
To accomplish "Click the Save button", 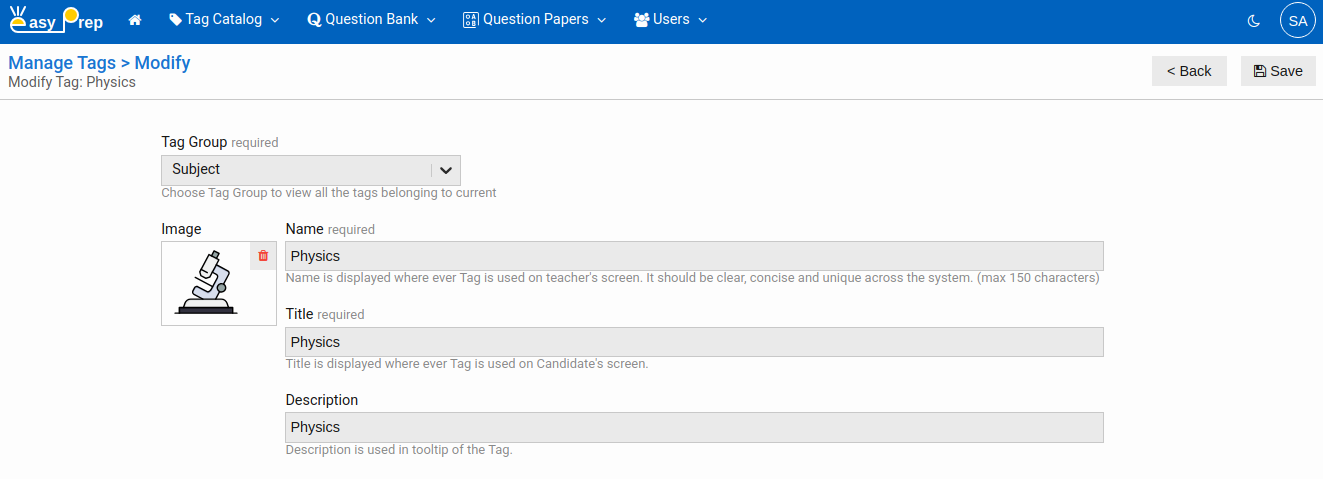I will pos(1278,71).
